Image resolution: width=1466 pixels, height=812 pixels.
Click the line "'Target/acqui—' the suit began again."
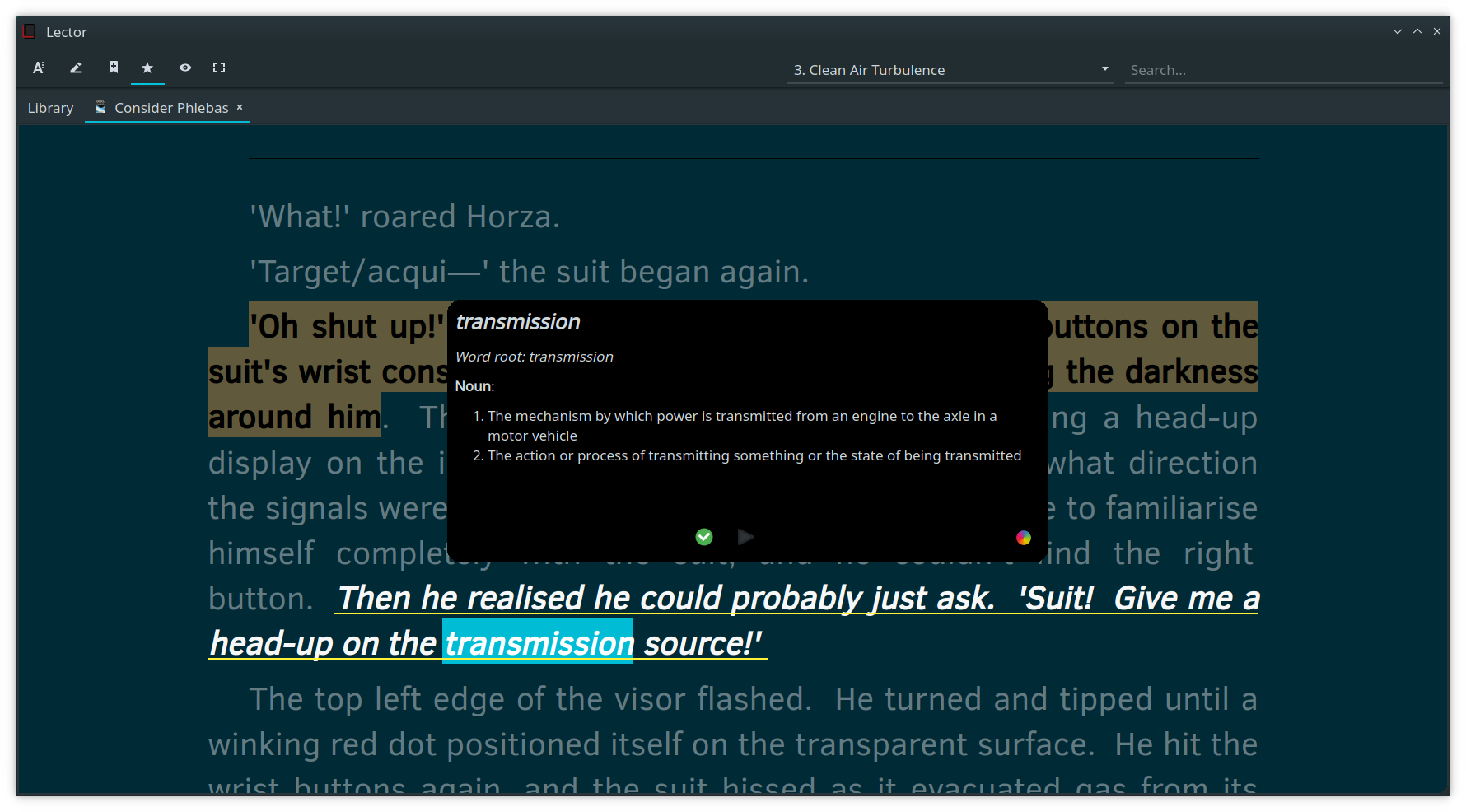click(530, 273)
